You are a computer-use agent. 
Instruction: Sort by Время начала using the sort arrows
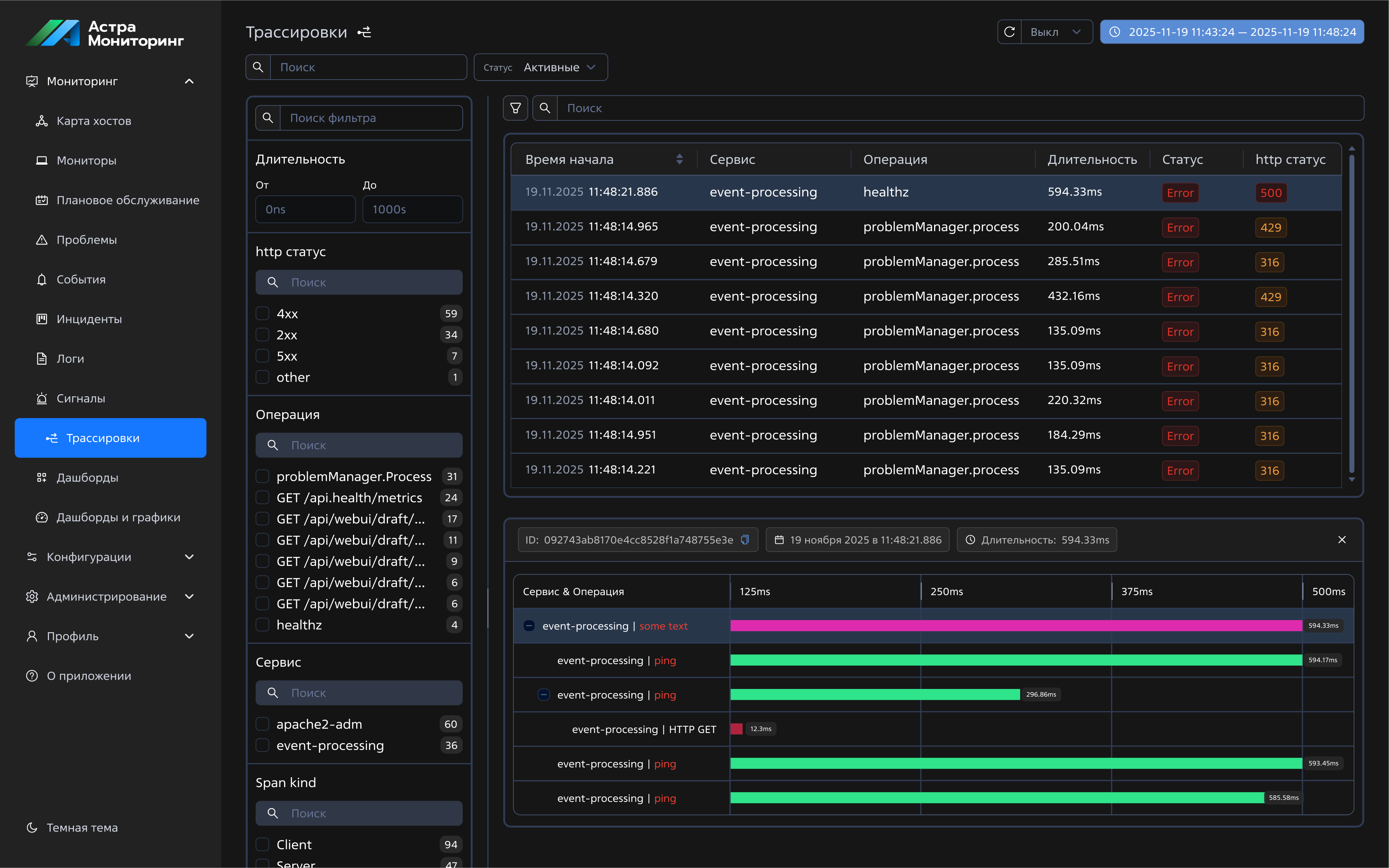[x=680, y=159]
